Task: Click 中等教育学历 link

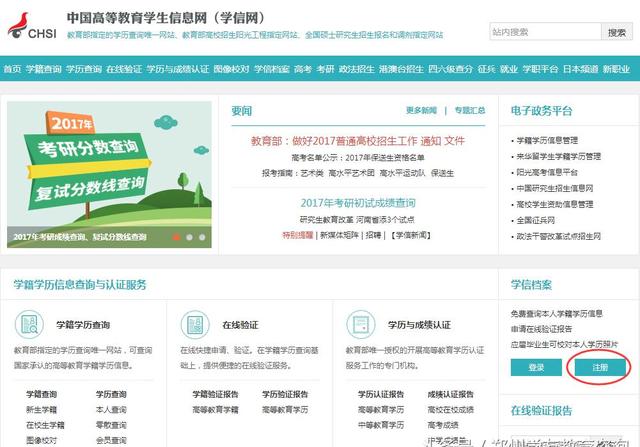Action: (381, 425)
